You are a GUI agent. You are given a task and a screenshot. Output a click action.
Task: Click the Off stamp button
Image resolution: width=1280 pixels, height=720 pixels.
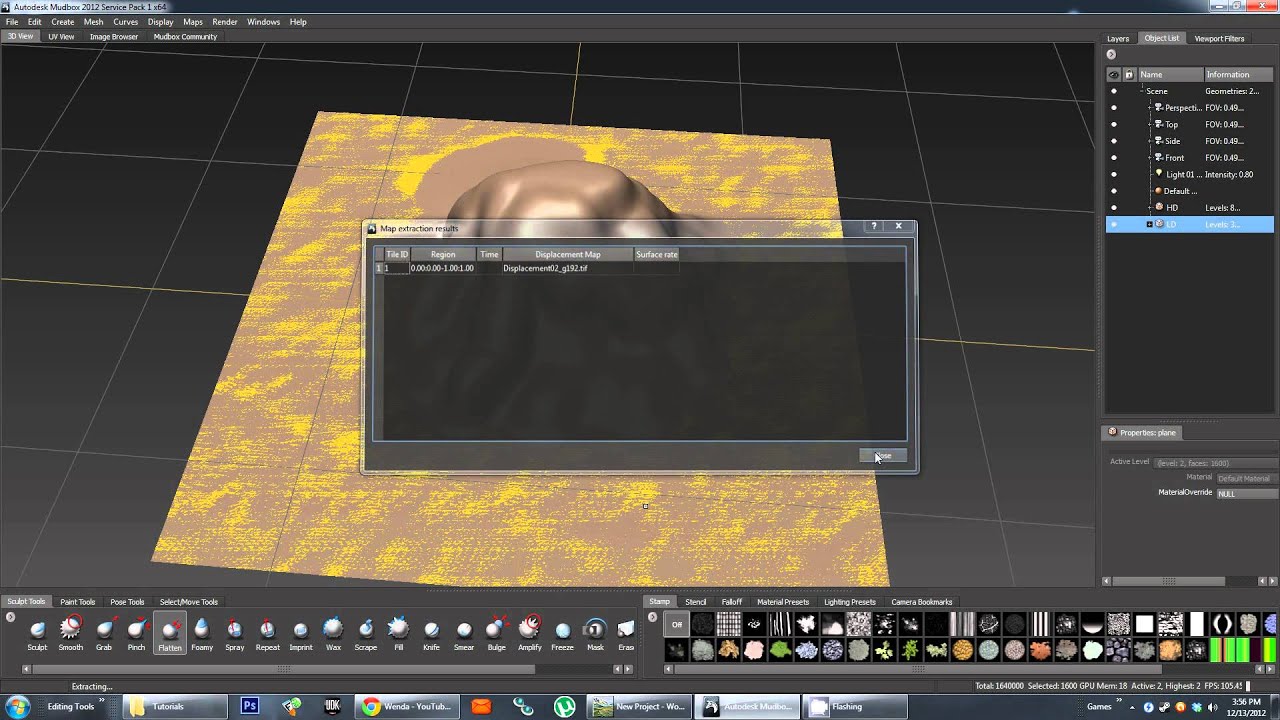(x=677, y=624)
